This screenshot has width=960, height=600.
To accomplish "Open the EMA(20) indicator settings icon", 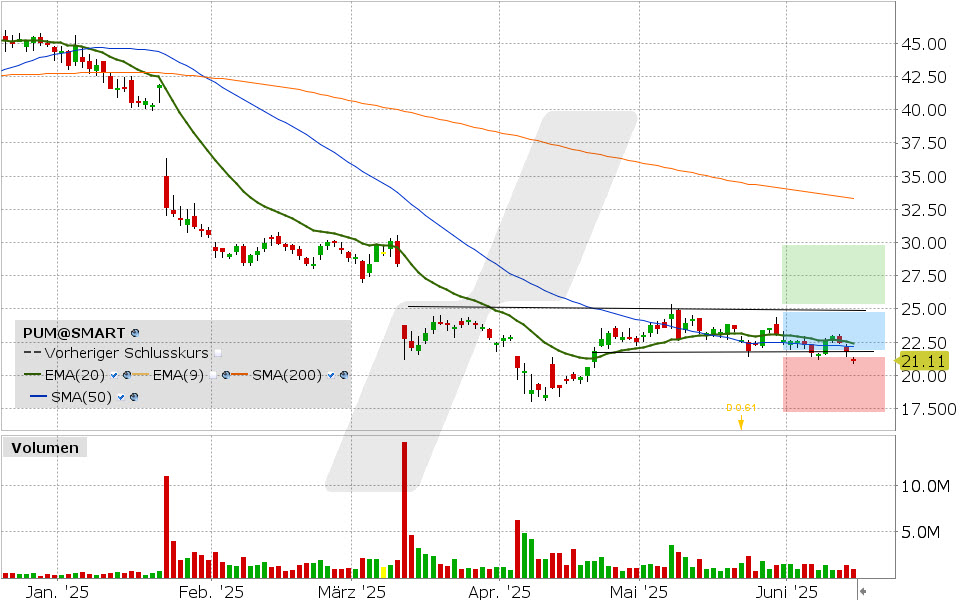I will pyautogui.click(x=127, y=375).
